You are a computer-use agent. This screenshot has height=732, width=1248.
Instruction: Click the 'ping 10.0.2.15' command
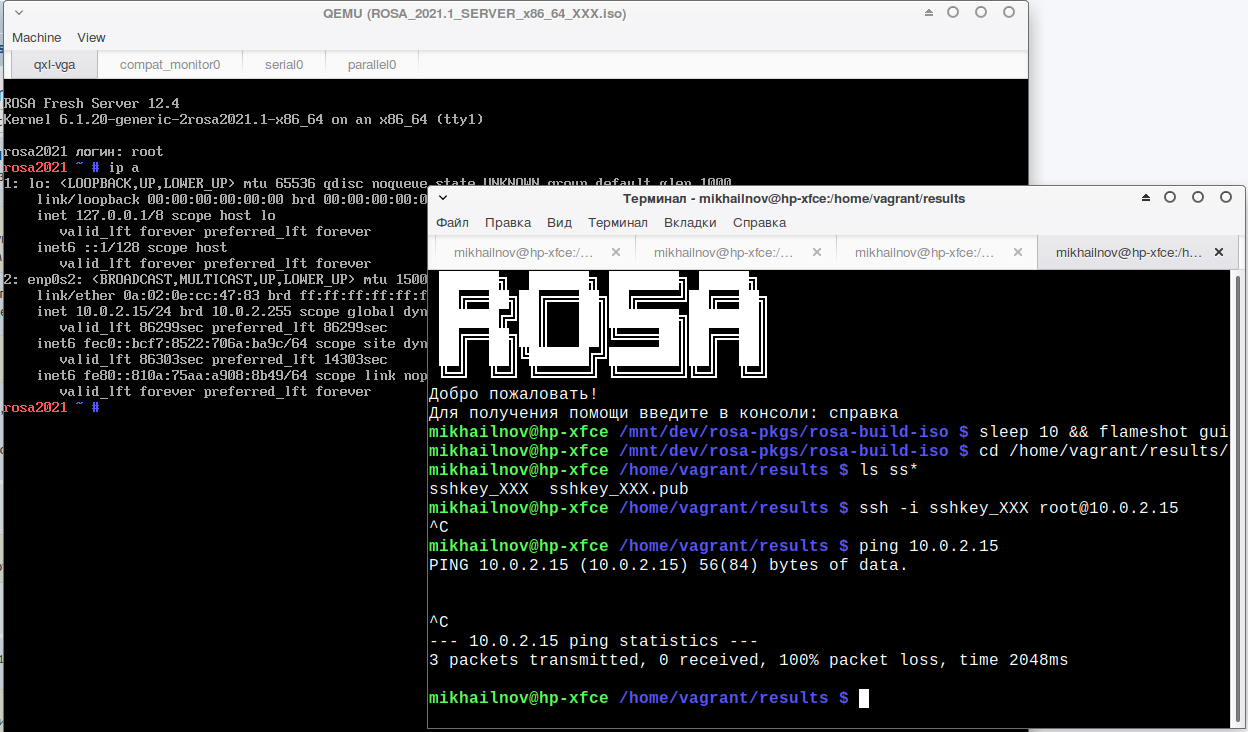point(929,546)
